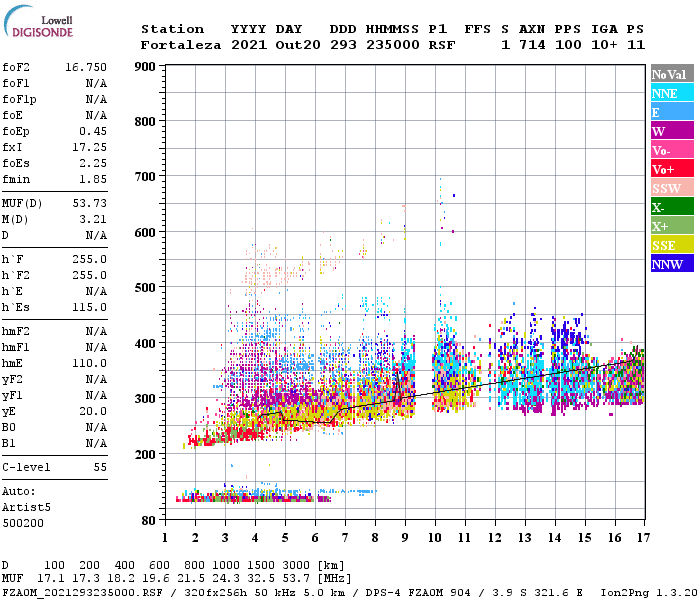Click the h`F value 255.0
This screenshot has width=700, height=600.
click(89, 259)
